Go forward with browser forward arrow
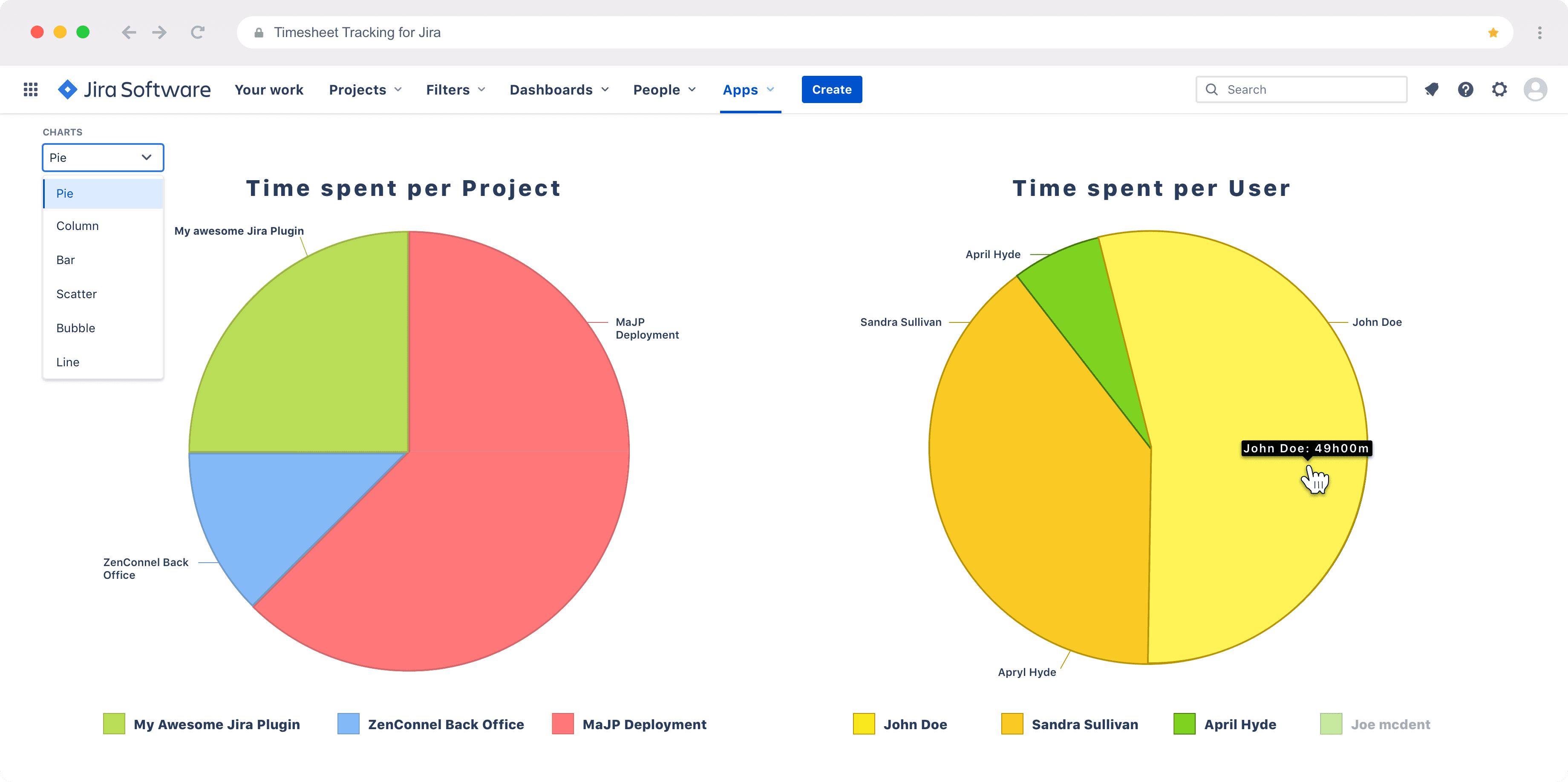 tap(159, 32)
